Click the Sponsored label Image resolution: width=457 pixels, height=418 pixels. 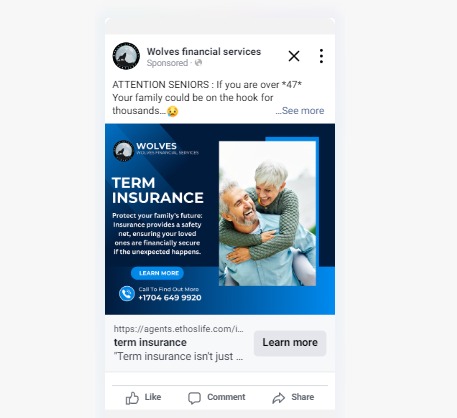pyautogui.click(x=167, y=63)
